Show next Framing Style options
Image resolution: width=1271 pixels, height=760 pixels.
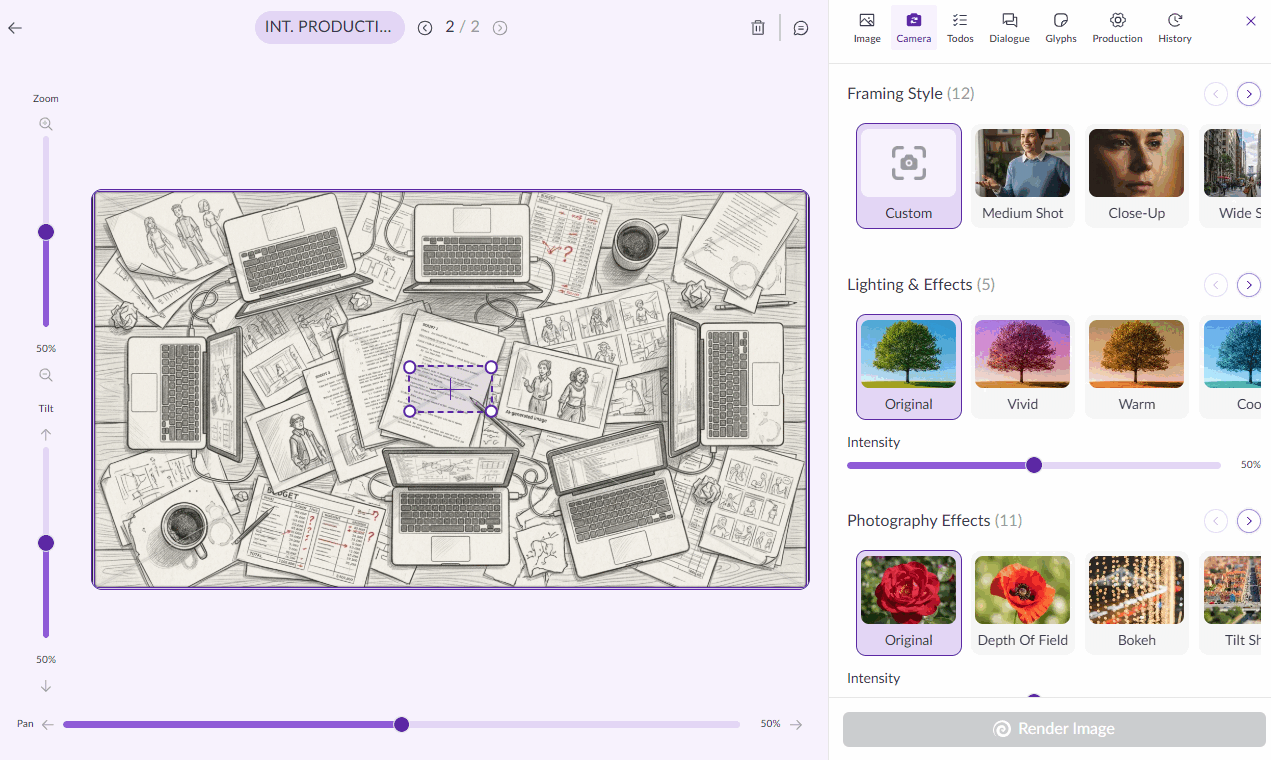(1249, 94)
